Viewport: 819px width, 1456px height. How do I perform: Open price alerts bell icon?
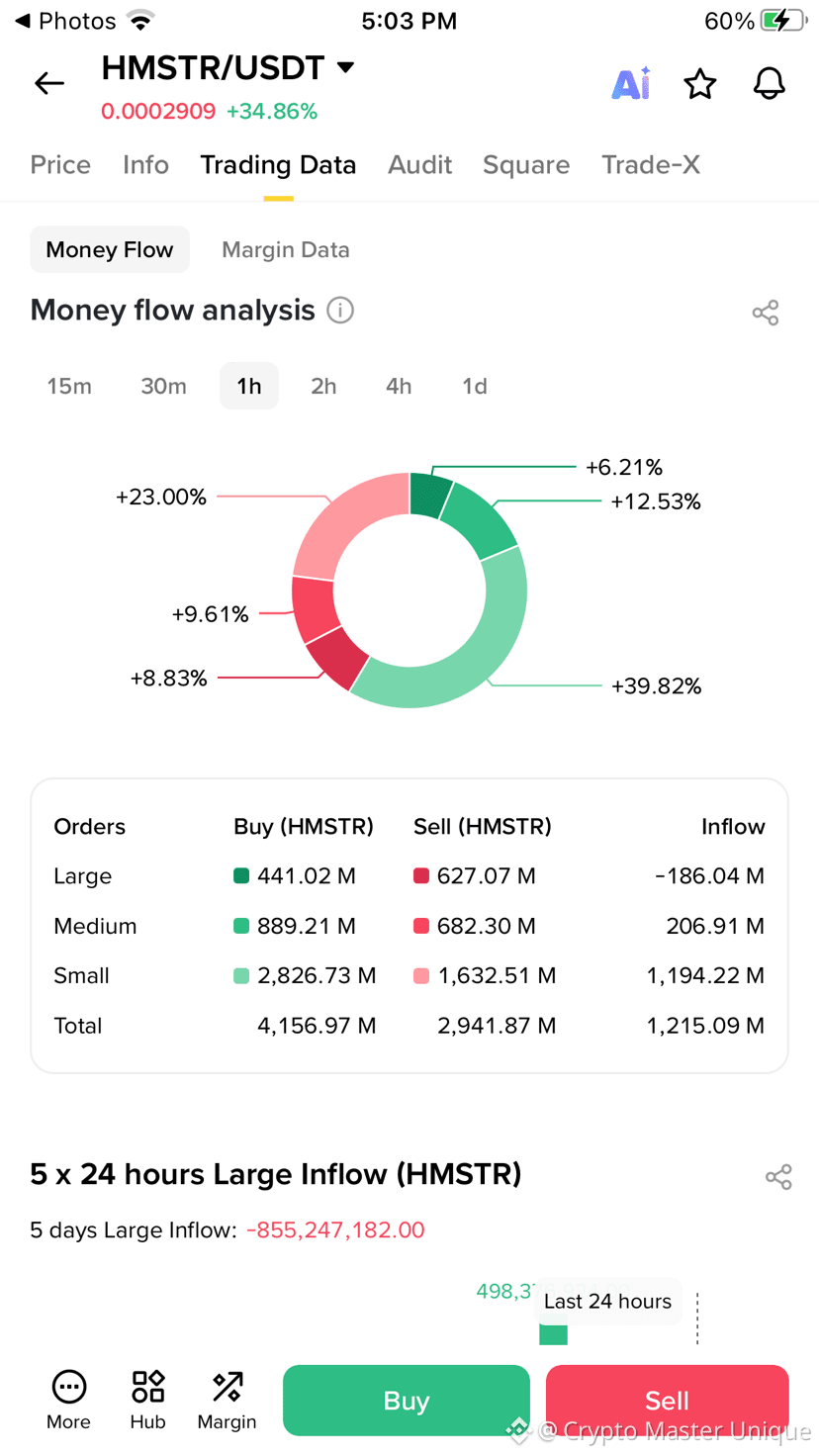point(769,84)
